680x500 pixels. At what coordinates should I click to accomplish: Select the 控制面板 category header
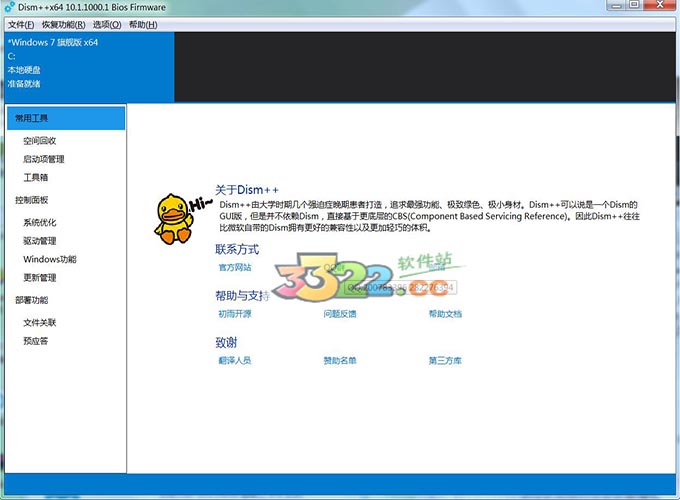coord(32,200)
